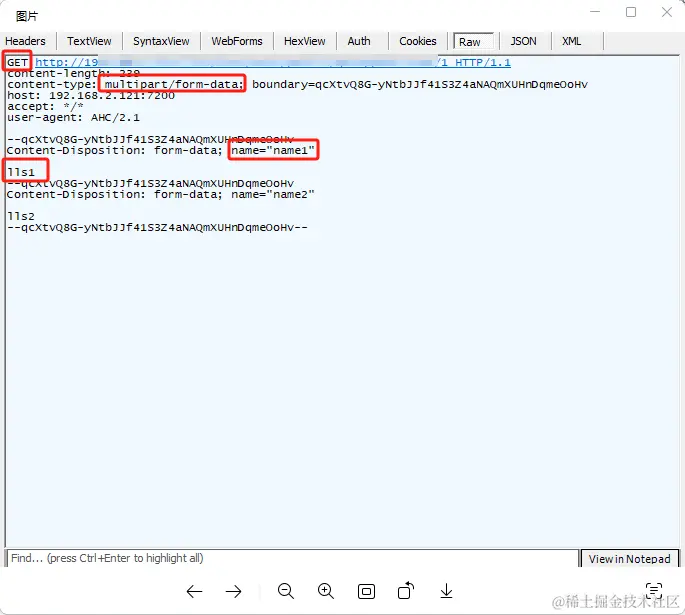The width and height of the screenshot is (685, 615).
Task: Select the Raw tab
Action: coord(474,41)
